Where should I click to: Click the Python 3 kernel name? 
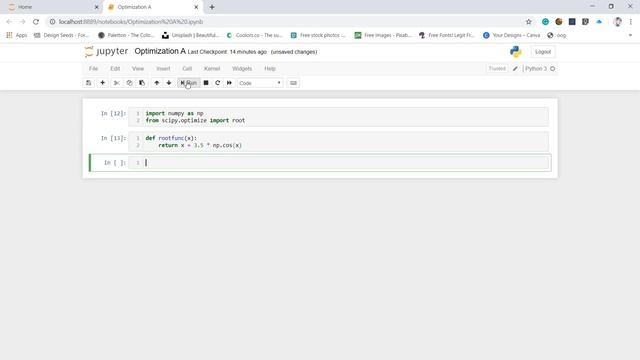tap(536, 69)
